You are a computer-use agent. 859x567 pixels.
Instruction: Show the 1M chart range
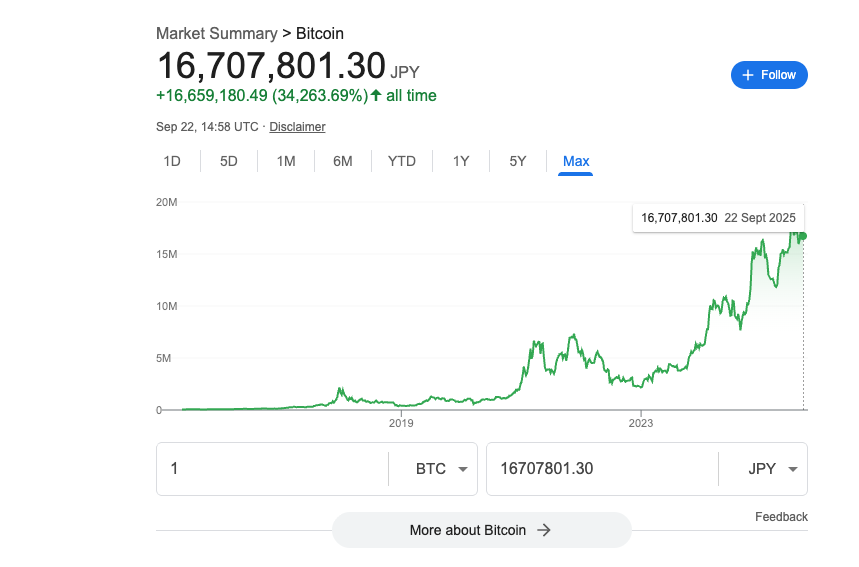[x=286, y=161]
